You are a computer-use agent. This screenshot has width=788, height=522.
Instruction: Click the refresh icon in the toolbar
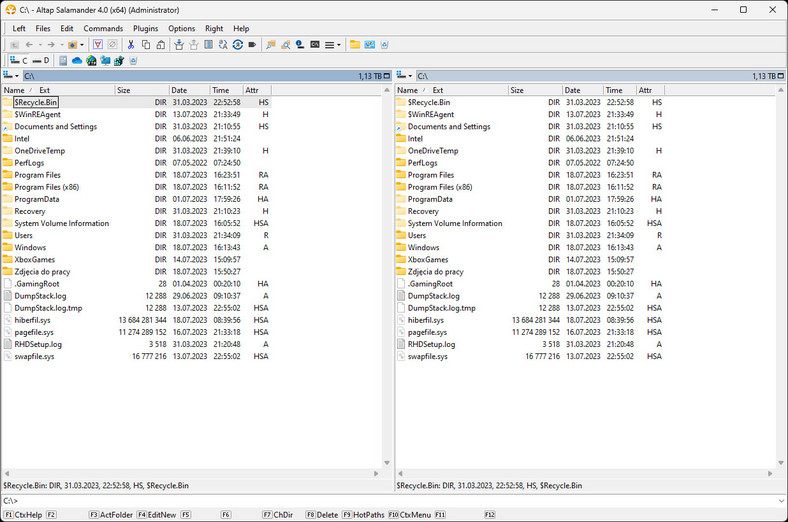(x=237, y=45)
